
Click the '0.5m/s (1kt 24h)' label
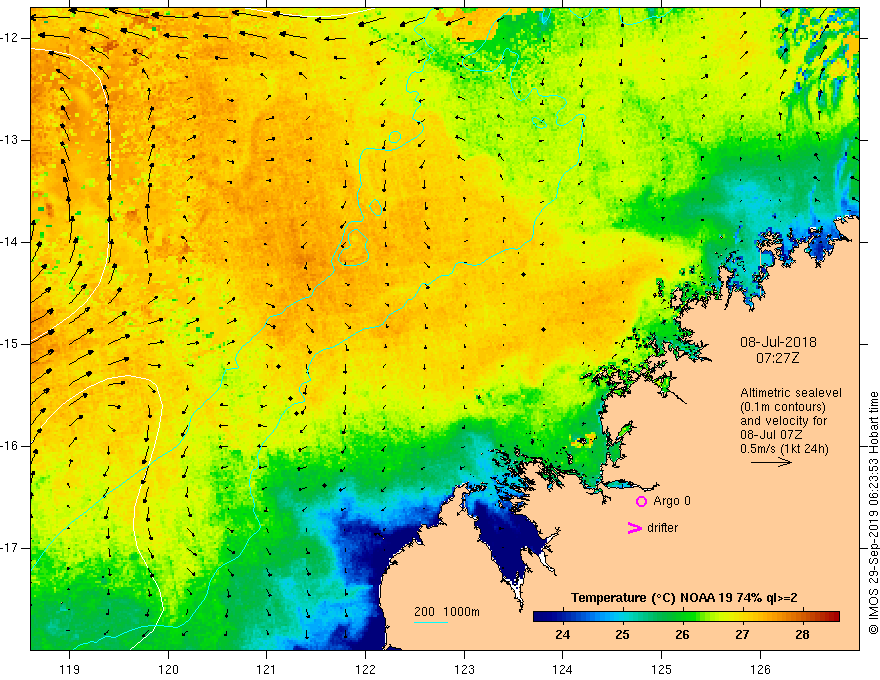point(784,448)
